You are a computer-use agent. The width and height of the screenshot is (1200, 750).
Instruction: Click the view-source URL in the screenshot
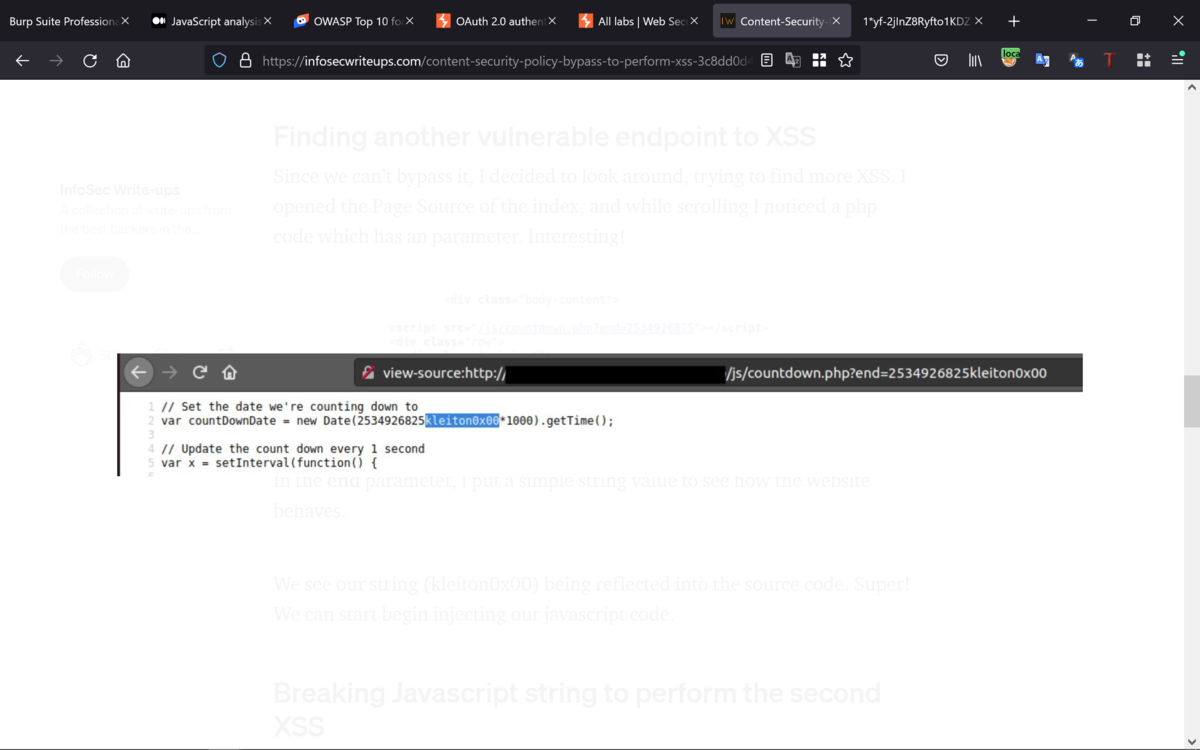[714, 373]
